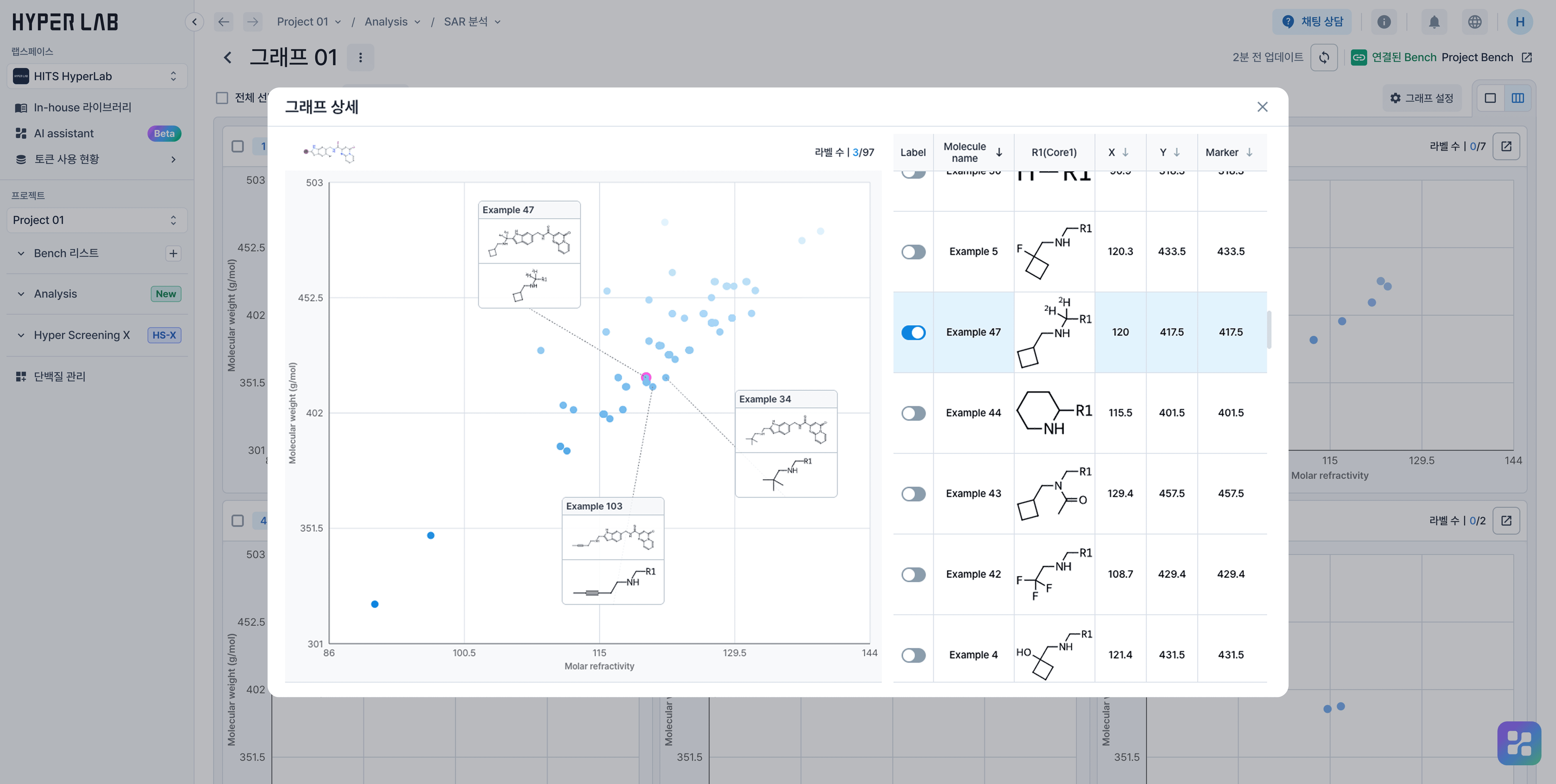The height and width of the screenshot is (784, 1556).
Task: Expand first background graph with open-external icon
Action: click(1507, 146)
